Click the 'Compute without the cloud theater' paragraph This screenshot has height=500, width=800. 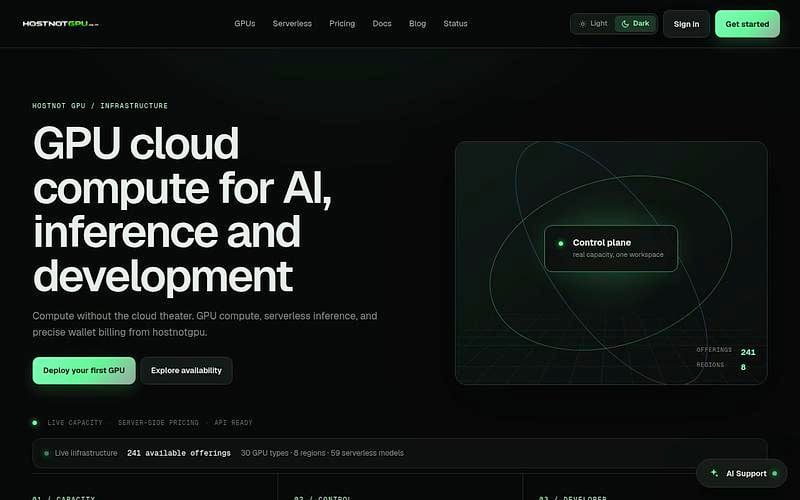point(205,324)
